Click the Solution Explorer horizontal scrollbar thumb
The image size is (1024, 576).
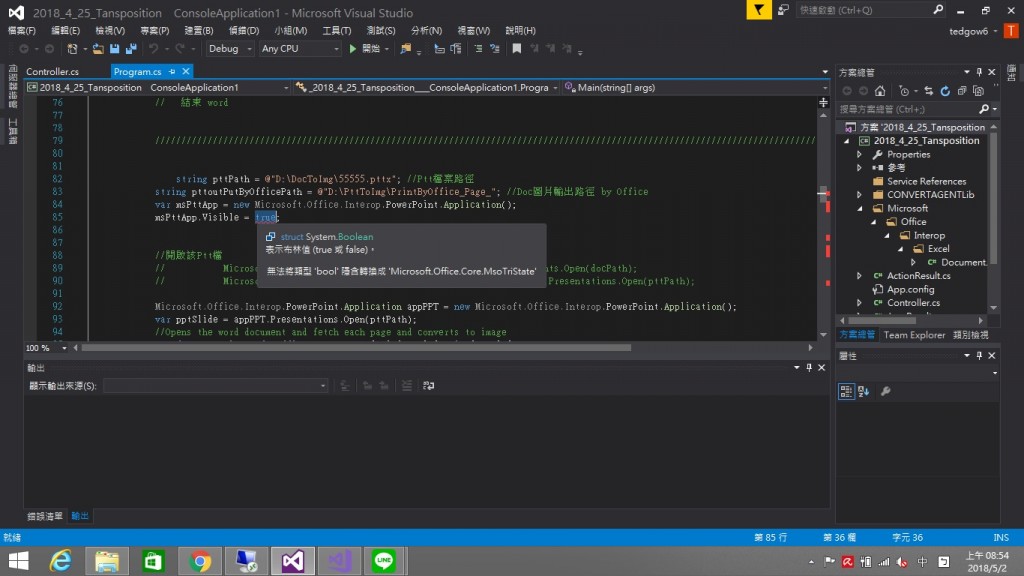click(882, 321)
